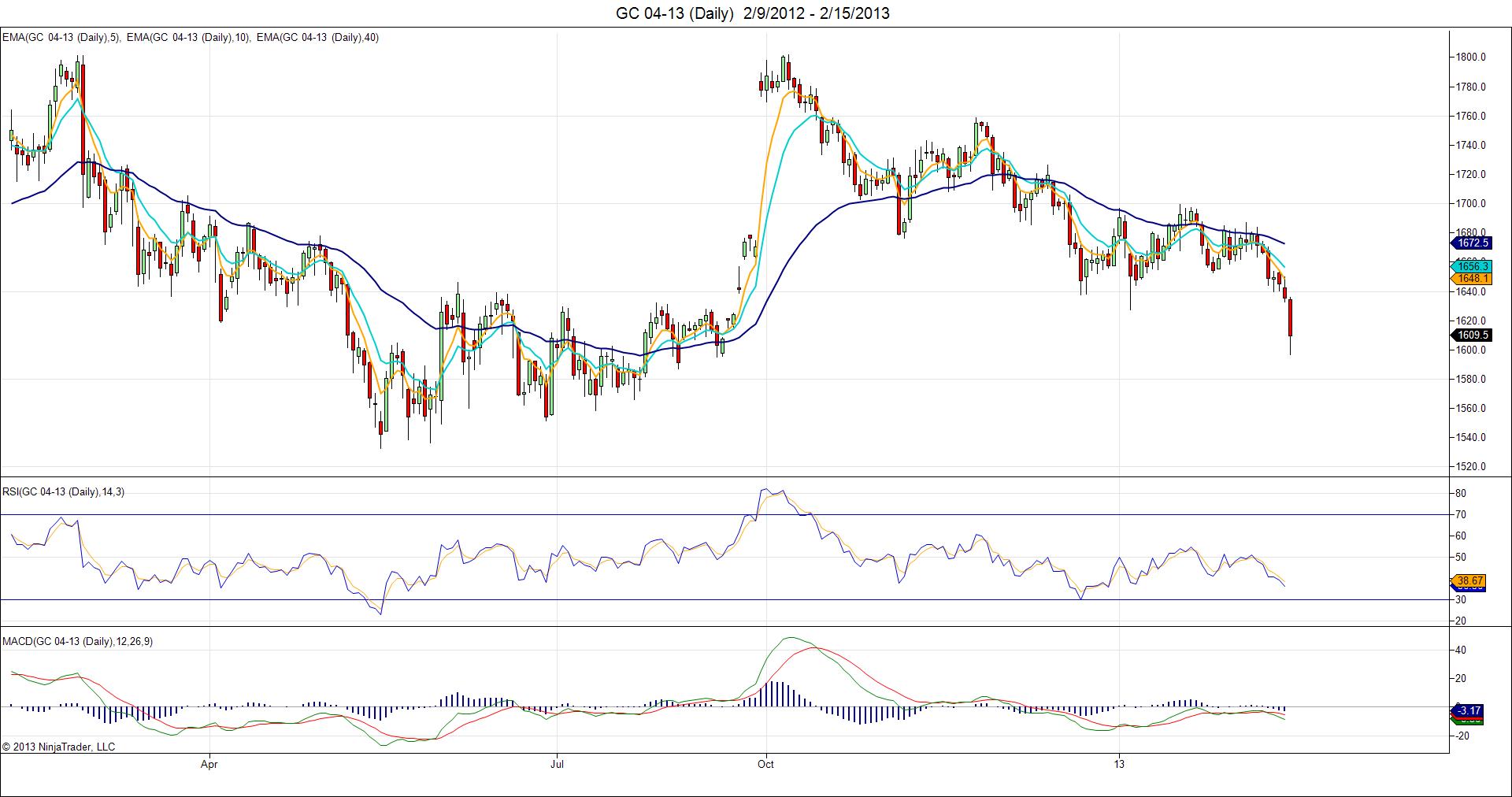Click the 1620.0 price axis label
1512x797 pixels.
tap(1471, 321)
